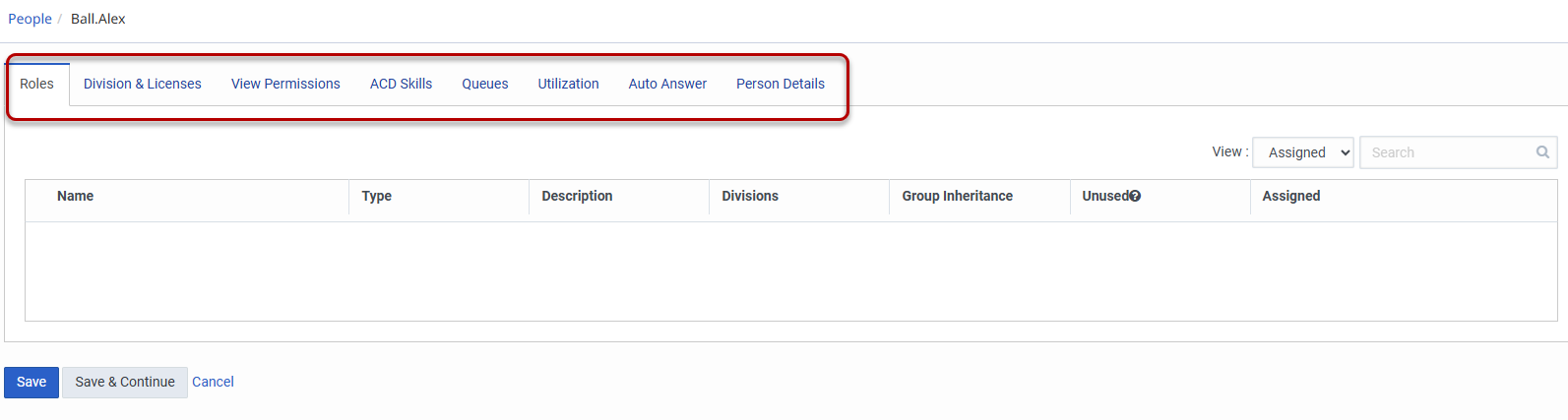Click the Group Inheritance column header
Viewport: 1568px width, 420px height.
(957, 196)
